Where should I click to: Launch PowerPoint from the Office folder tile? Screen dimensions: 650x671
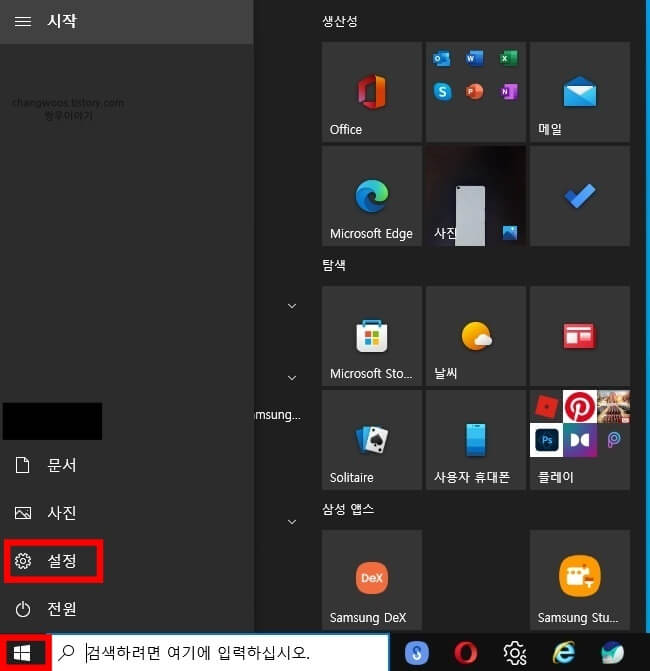point(475,92)
